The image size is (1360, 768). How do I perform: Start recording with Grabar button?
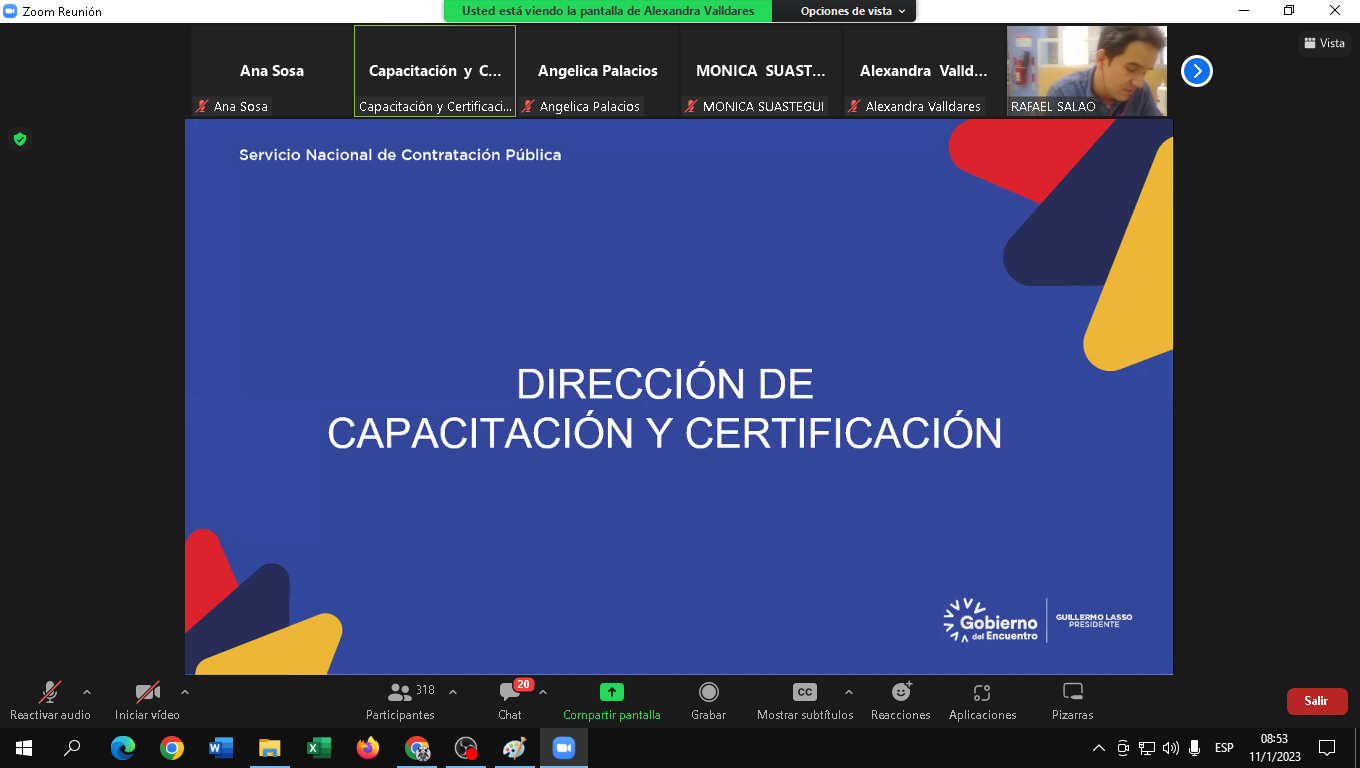(708, 700)
